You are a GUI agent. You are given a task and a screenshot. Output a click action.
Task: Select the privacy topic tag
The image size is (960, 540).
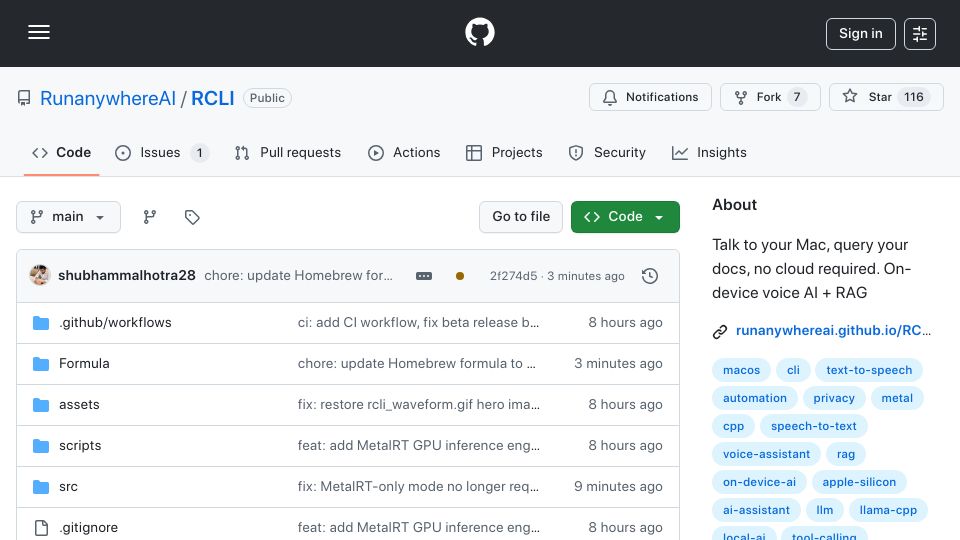coord(834,399)
